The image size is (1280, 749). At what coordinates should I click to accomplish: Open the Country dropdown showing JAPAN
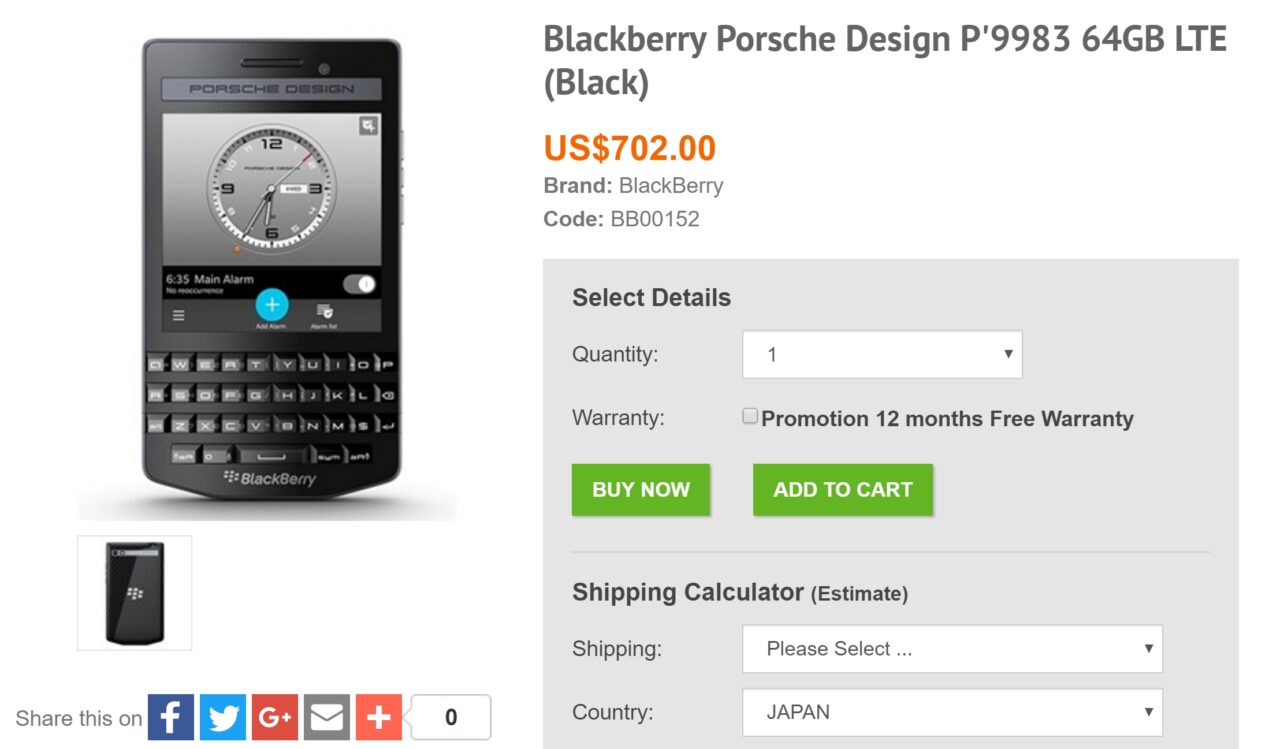click(952, 713)
